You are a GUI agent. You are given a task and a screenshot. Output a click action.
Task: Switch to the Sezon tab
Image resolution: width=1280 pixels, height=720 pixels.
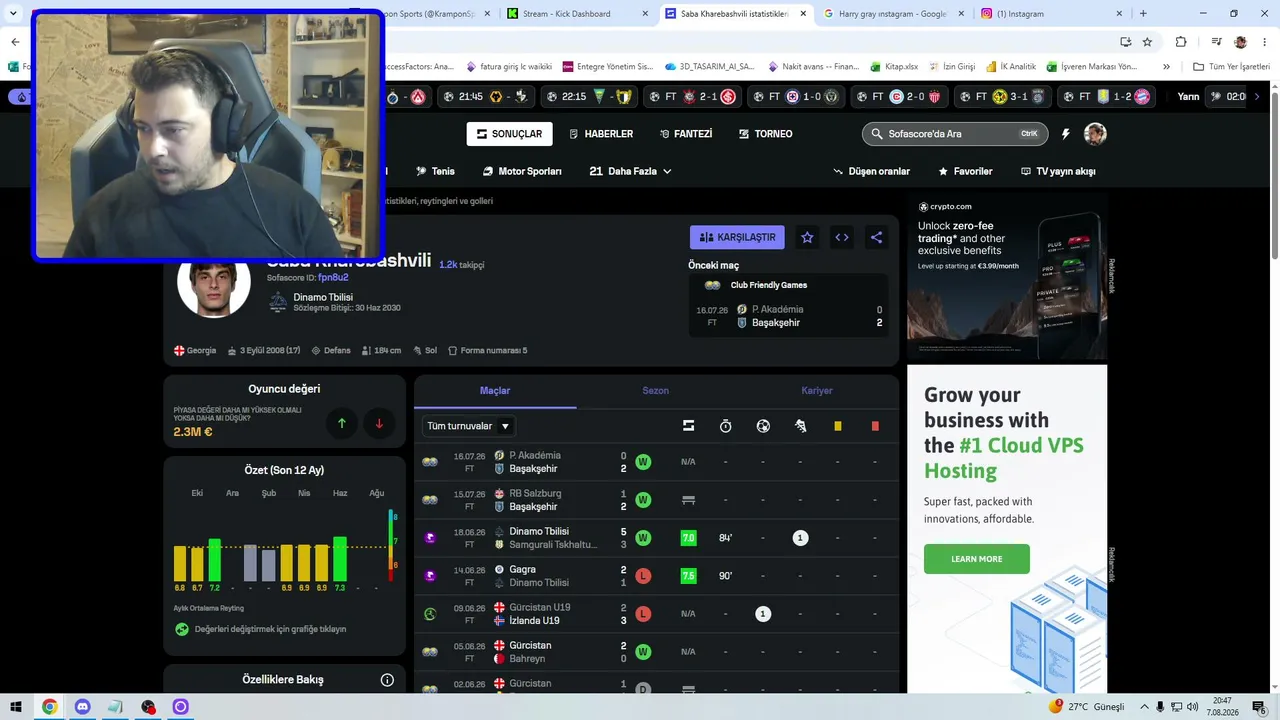click(656, 391)
